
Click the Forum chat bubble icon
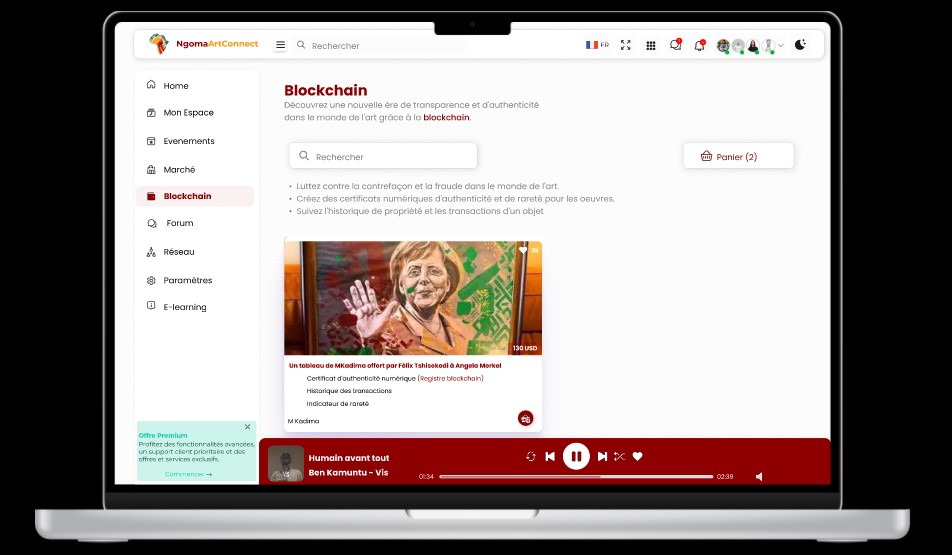[x=152, y=223]
